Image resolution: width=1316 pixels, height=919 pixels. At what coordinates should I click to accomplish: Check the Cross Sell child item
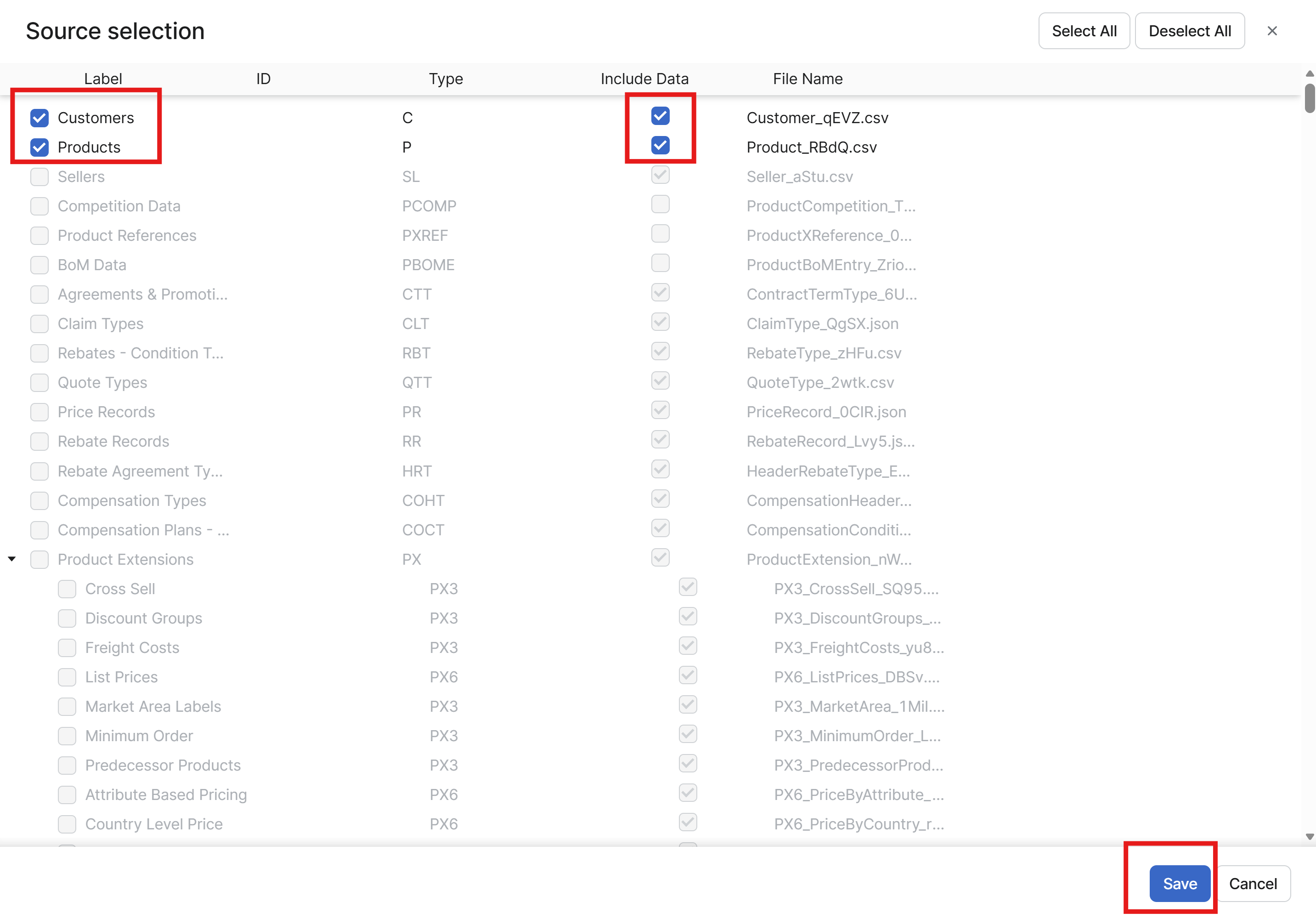[x=67, y=589]
